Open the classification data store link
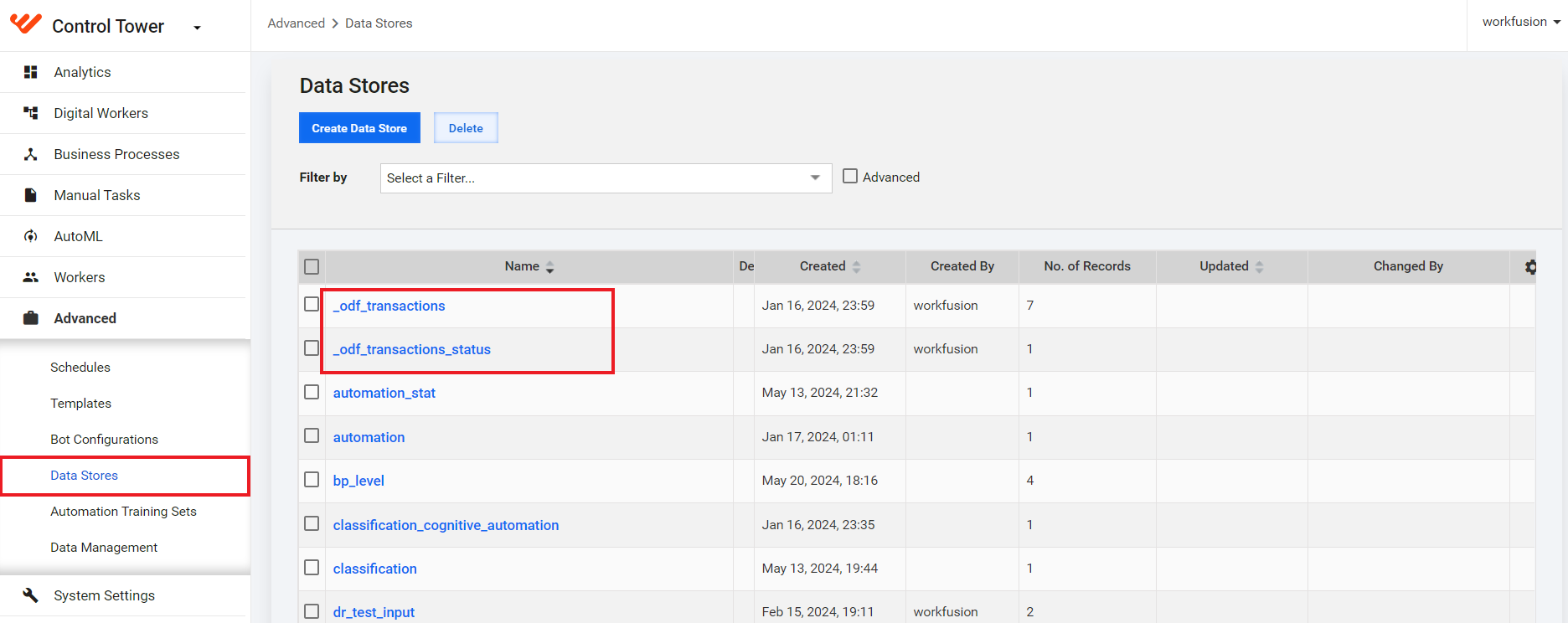Screen dimensions: 1568x623 (x=374, y=569)
